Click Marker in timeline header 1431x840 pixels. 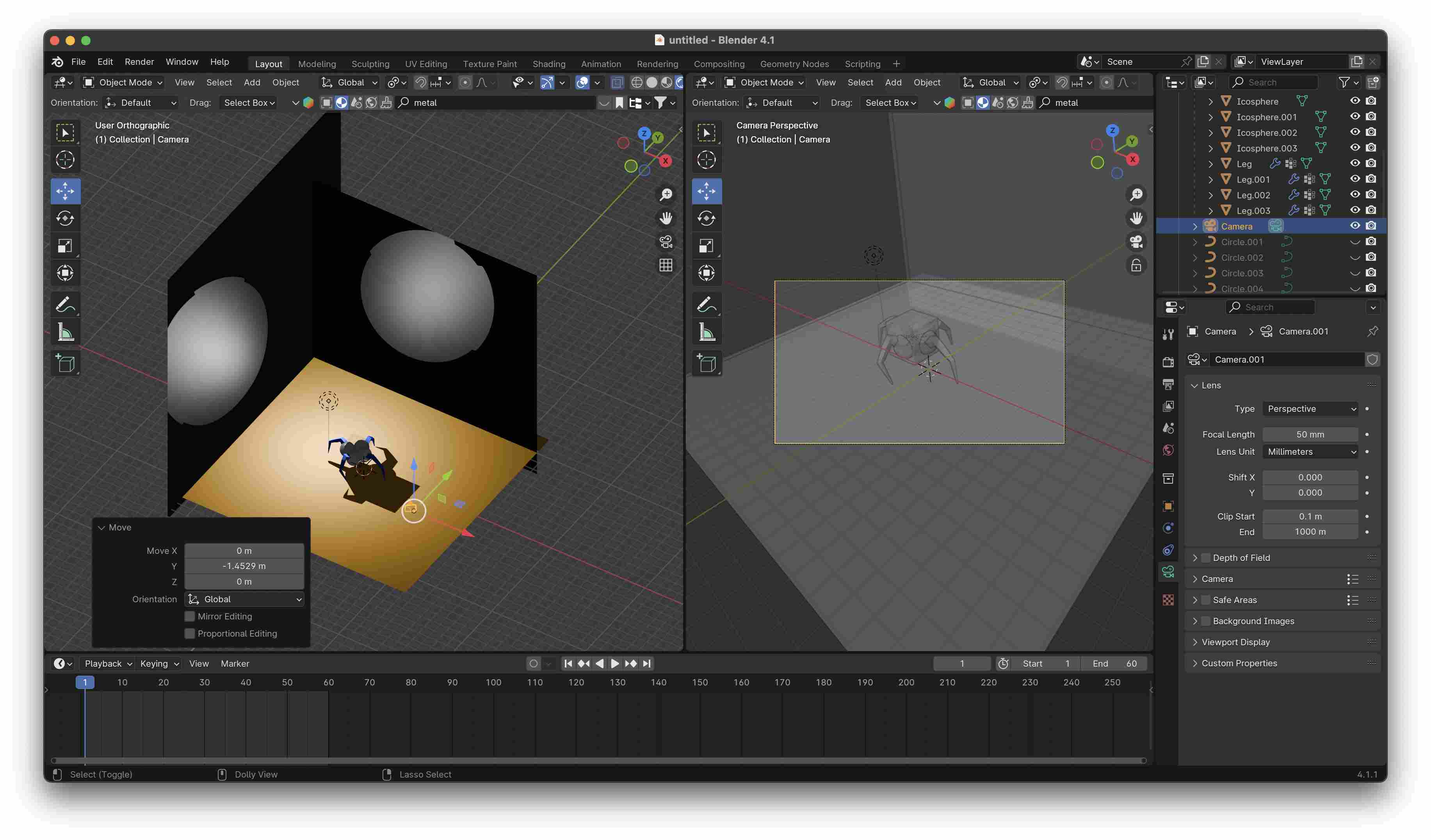pyautogui.click(x=235, y=663)
